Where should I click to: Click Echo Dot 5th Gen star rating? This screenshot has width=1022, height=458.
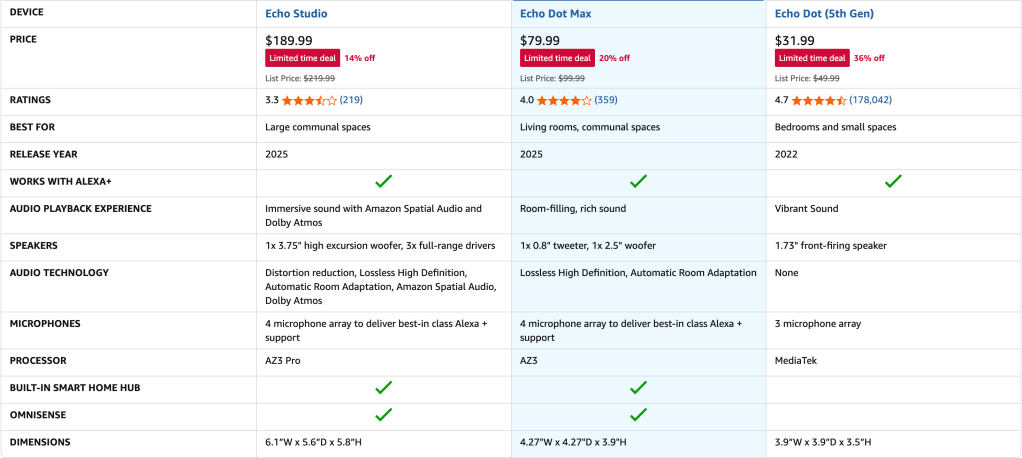point(819,101)
